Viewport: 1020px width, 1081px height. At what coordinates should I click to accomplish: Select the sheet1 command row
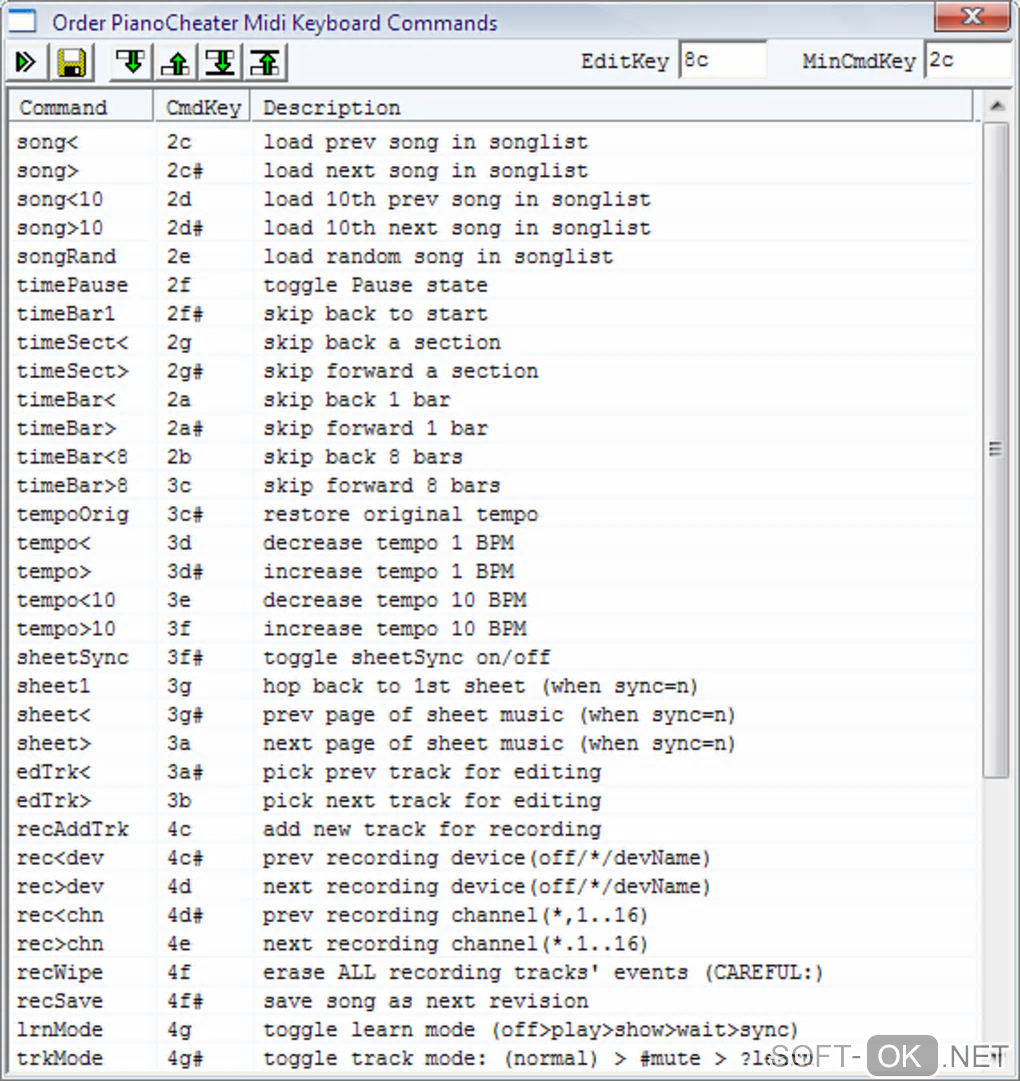pyautogui.click(x=495, y=686)
